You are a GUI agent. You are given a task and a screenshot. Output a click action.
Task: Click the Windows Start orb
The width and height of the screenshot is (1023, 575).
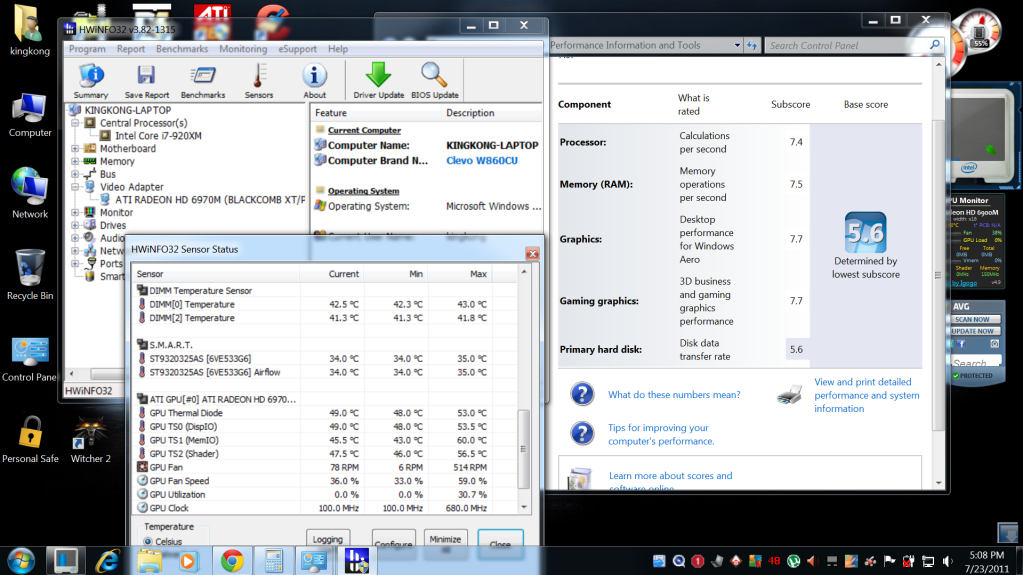[21, 561]
